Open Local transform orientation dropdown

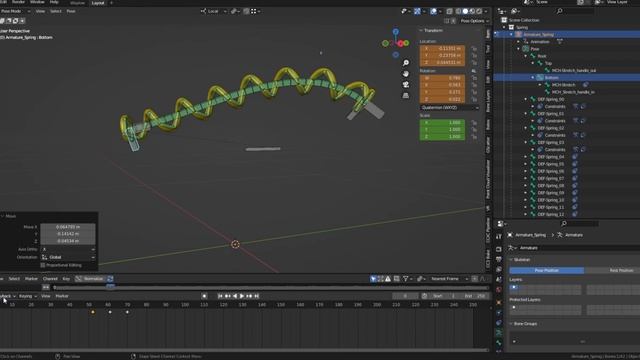pyautogui.click(x=214, y=11)
